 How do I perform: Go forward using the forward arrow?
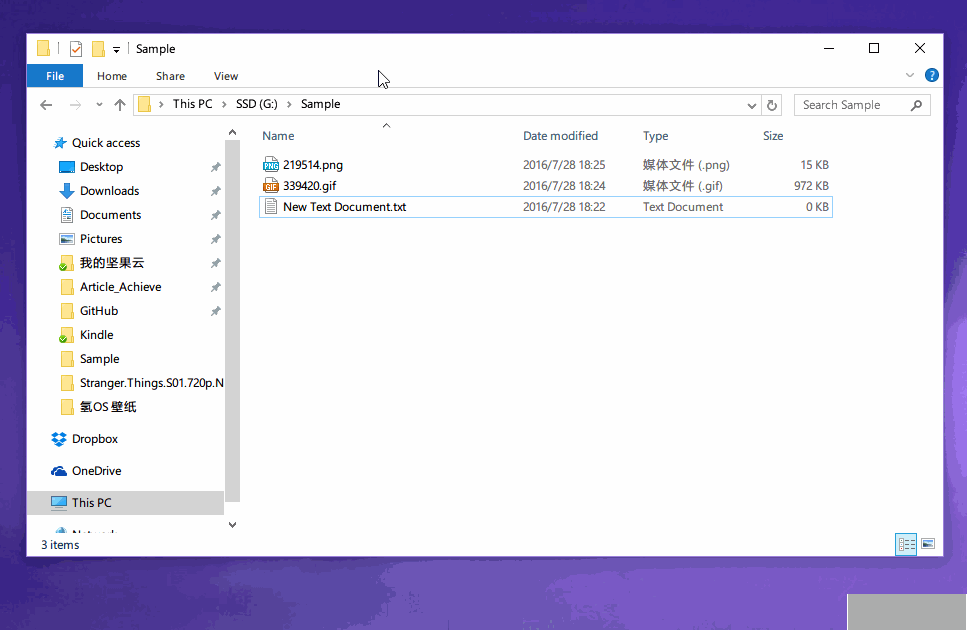[x=75, y=105]
